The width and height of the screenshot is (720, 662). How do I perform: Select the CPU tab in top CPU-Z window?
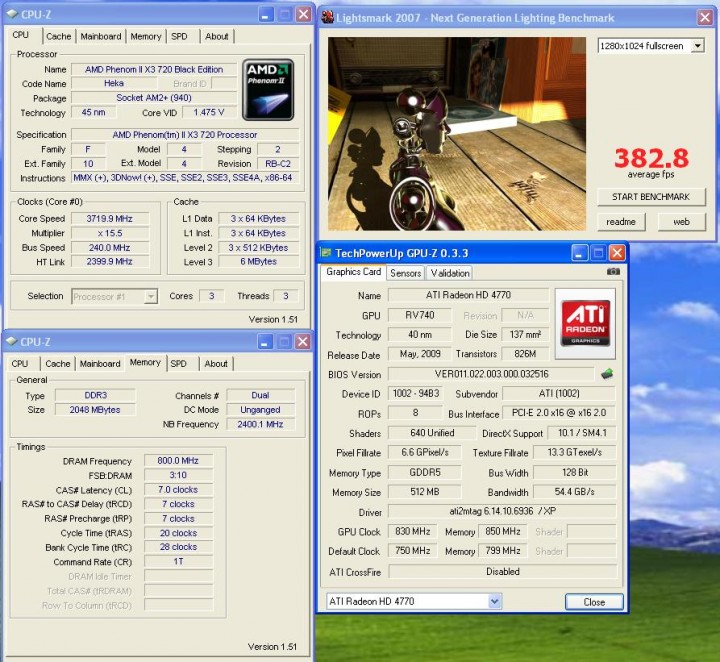(21, 35)
